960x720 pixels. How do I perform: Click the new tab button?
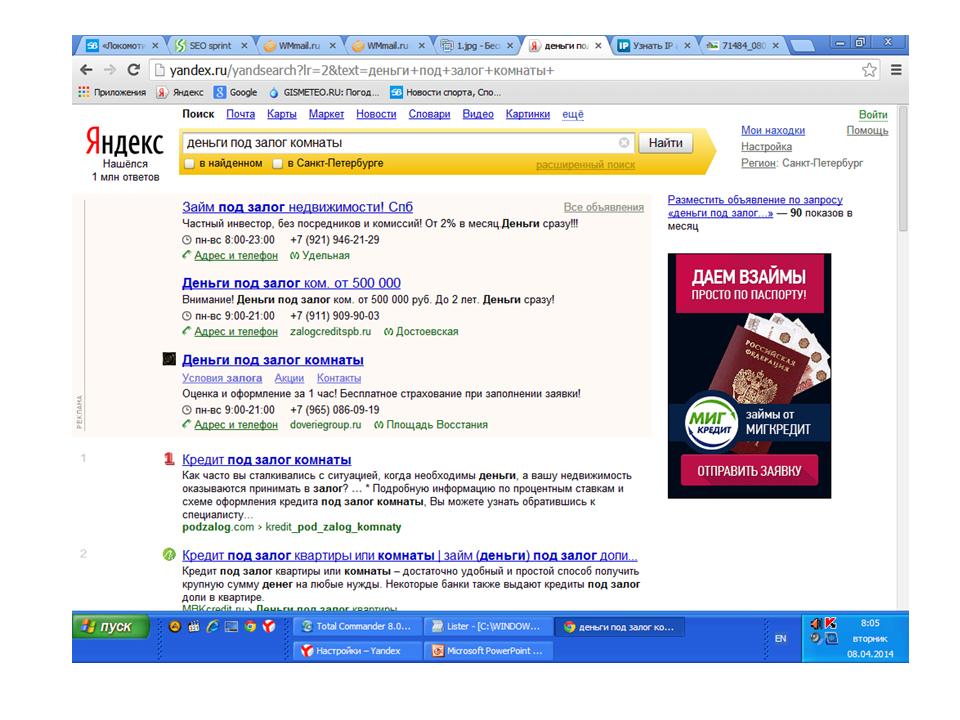pyautogui.click(x=801, y=46)
